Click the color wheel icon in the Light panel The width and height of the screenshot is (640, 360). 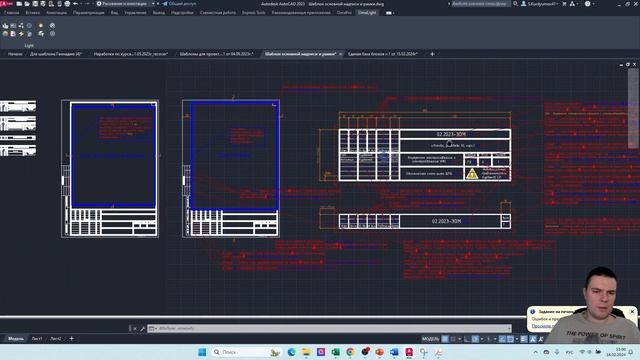(x=5, y=34)
